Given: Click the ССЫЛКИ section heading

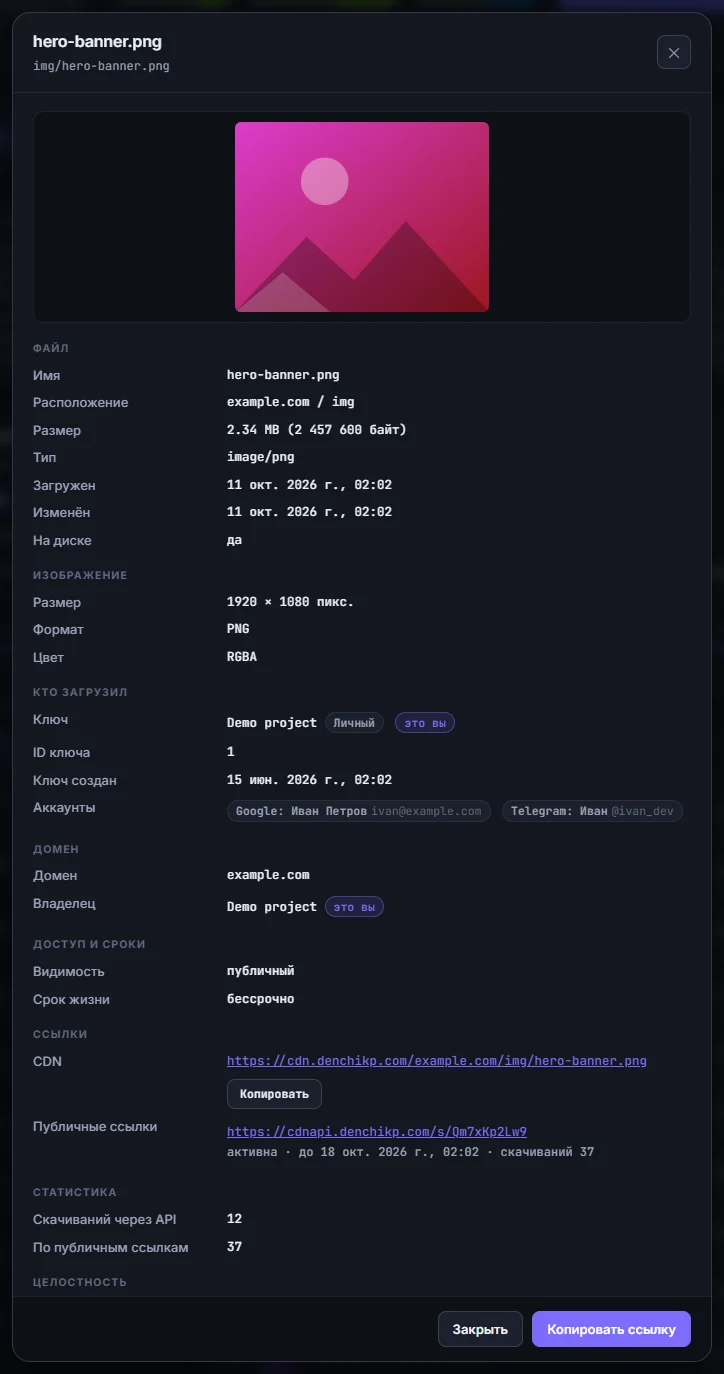Looking at the screenshot, I should 60,1034.
